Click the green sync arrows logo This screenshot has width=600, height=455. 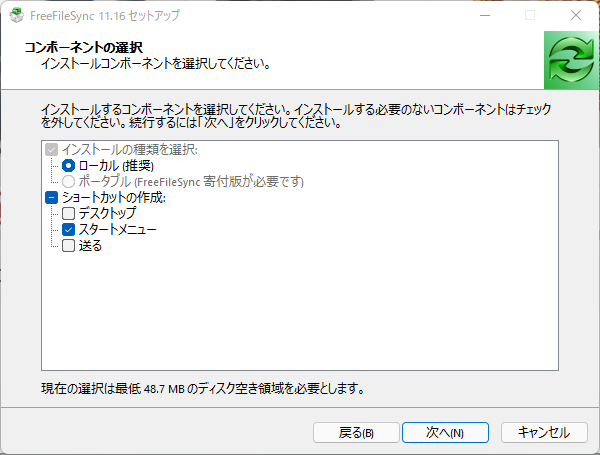[x=572, y=60]
